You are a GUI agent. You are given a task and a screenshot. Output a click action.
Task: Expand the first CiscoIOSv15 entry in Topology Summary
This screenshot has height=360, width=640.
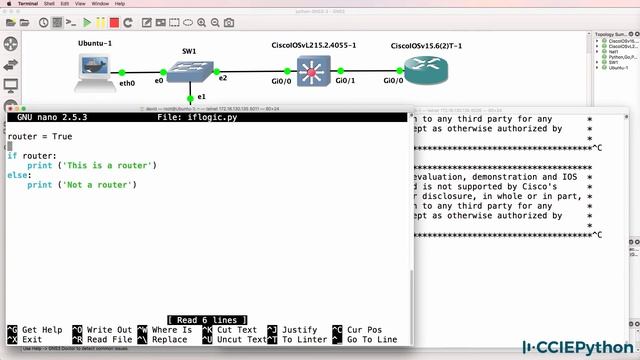click(597, 41)
